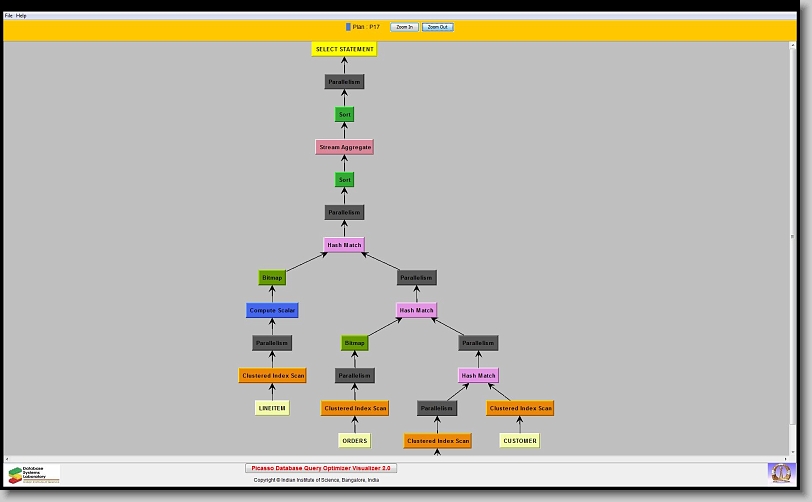Click the ORDERS table node

(354, 440)
